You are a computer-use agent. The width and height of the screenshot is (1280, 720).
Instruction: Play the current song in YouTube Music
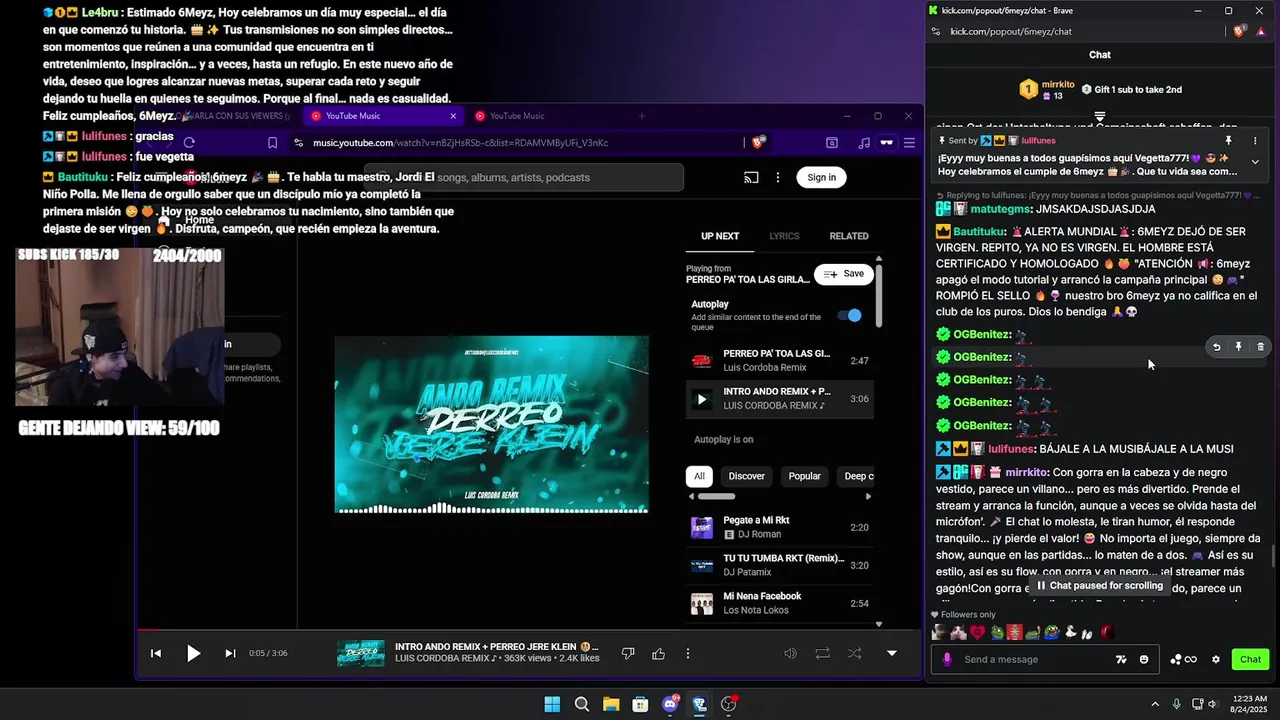tap(193, 653)
